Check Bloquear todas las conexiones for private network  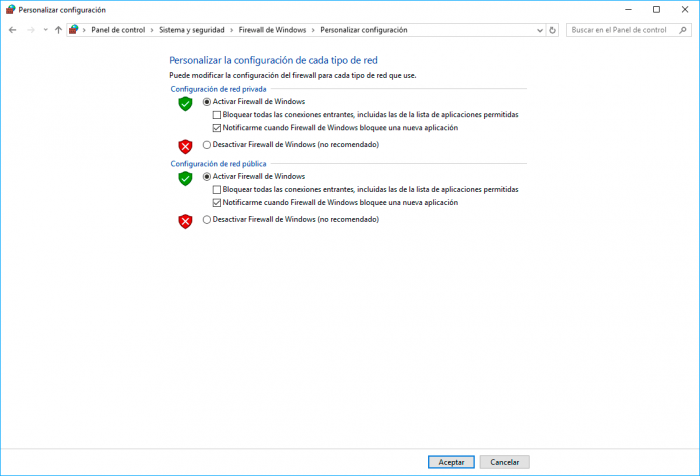(366, 115)
